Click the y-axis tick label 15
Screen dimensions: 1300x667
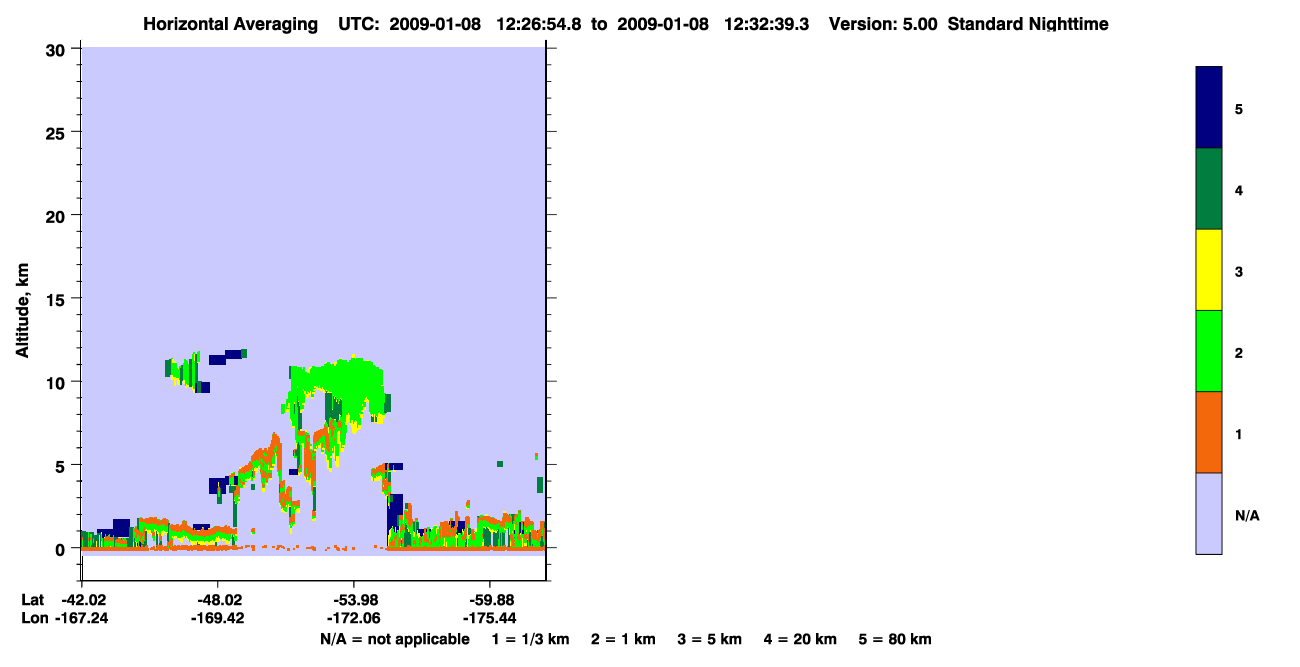coord(58,299)
